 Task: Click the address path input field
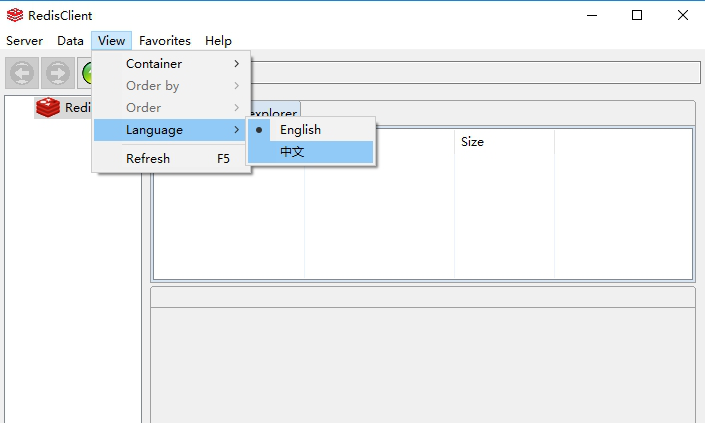click(475, 72)
